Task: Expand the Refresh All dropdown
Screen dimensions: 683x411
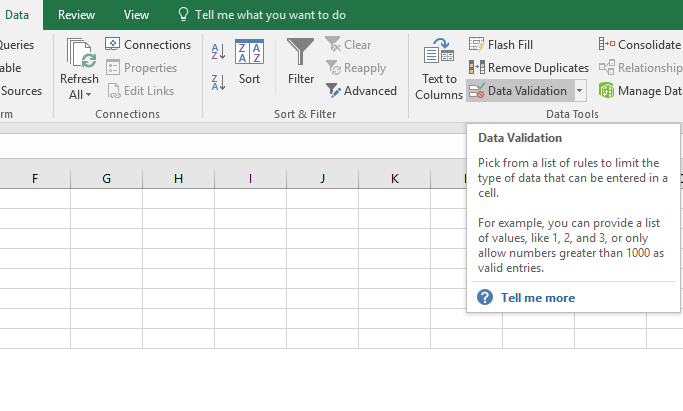Action: (x=79, y=94)
